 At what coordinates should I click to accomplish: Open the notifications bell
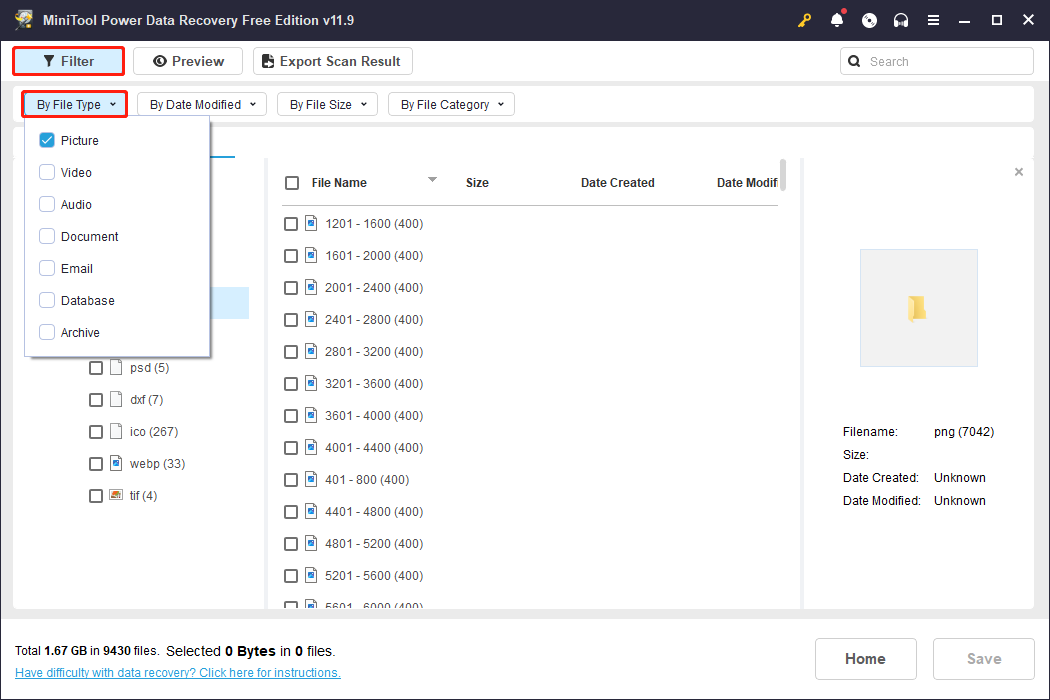pyautogui.click(x=837, y=20)
